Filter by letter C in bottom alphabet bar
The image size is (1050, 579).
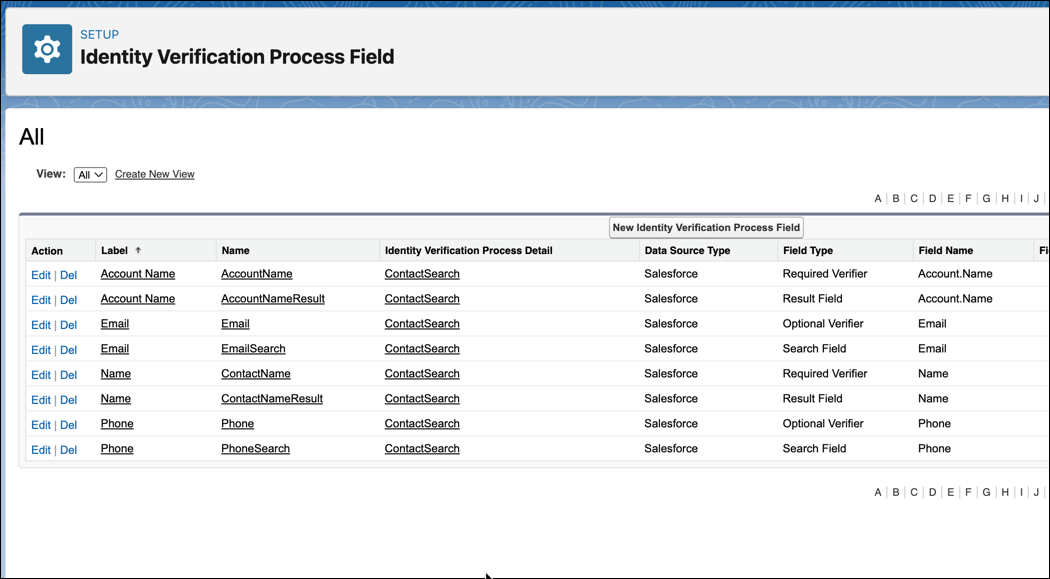coord(914,493)
